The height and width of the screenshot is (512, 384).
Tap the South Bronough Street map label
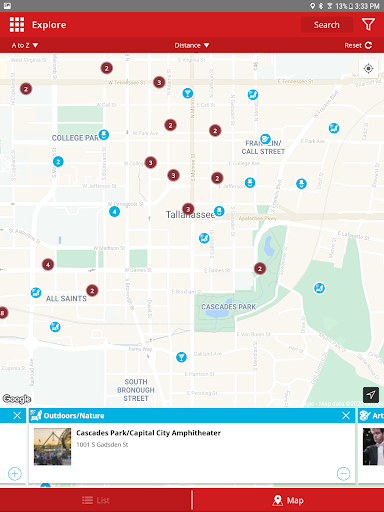(136, 390)
